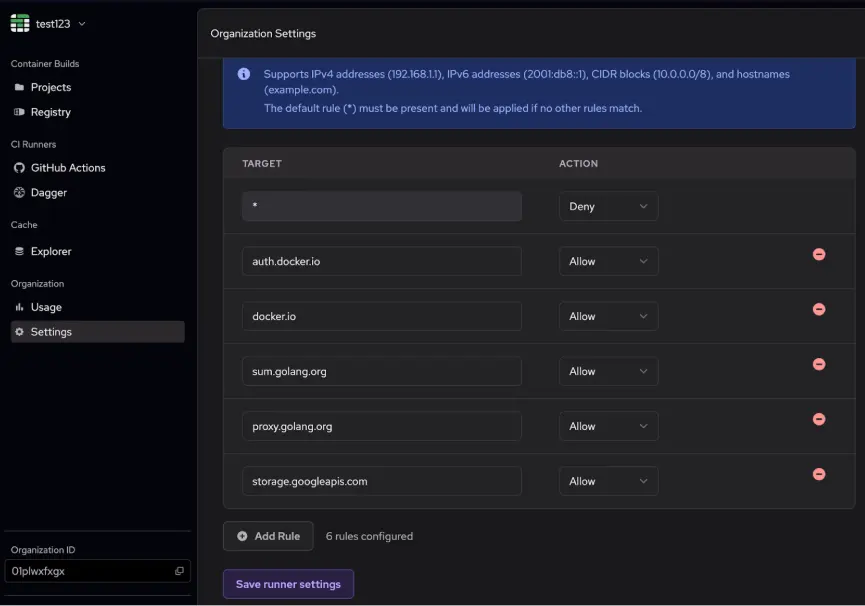Save the runner settings

(288, 583)
